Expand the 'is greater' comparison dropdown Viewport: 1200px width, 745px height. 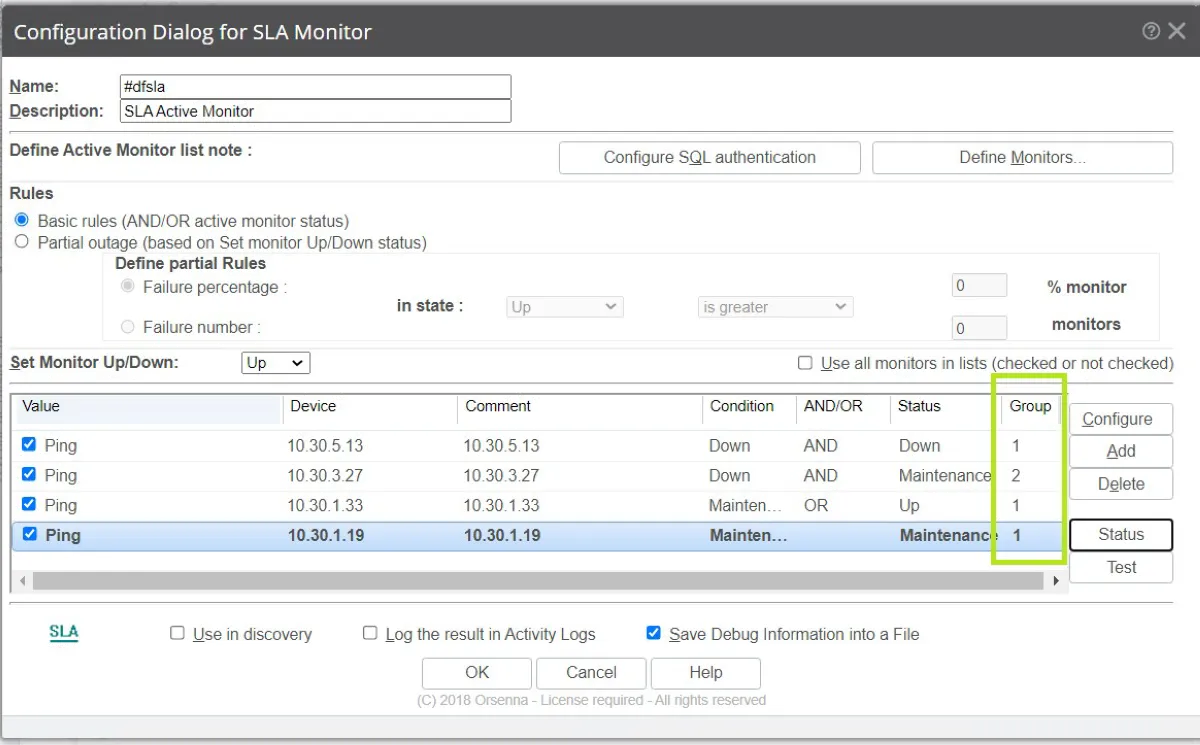tap(775, 307)
